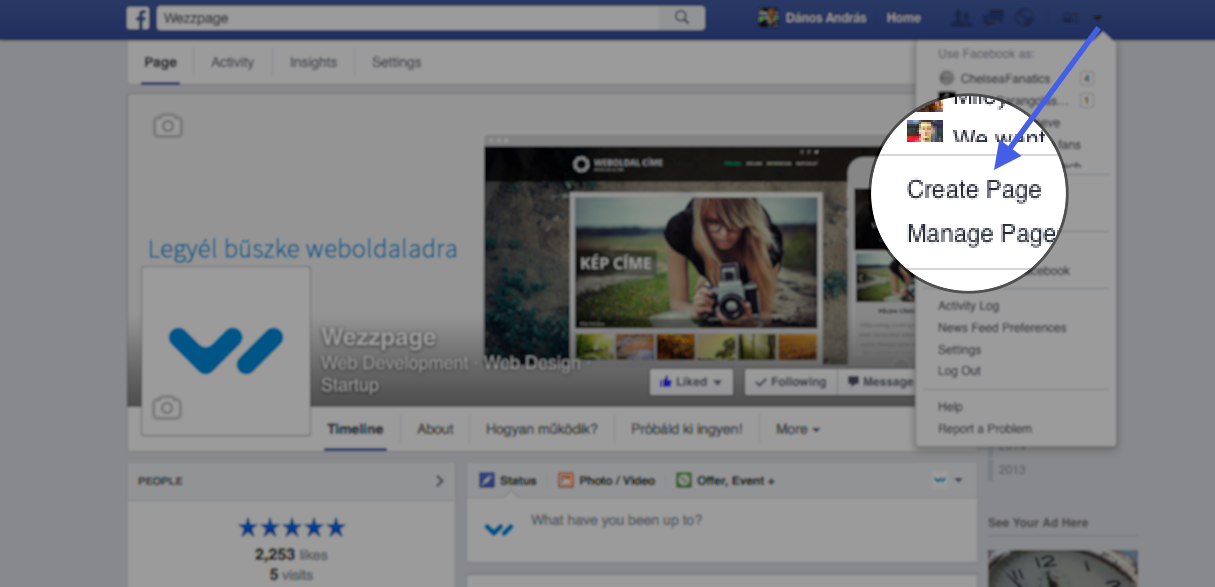The image size is (1215, 587).
Task: Click the 'See Your Ad Here' heading
Action: point(1038,523)
